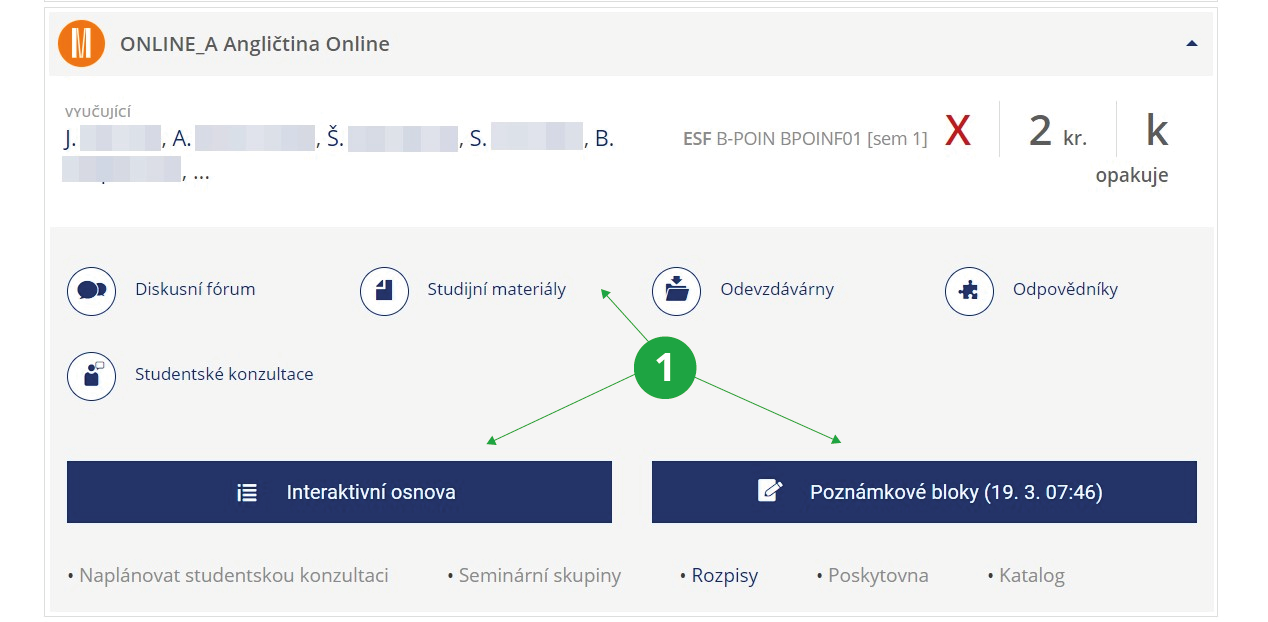Image resolution: width=1268 pixels, height=622 pixels.
Task: Click the green number 1 annotation marker
Action: 665,369
